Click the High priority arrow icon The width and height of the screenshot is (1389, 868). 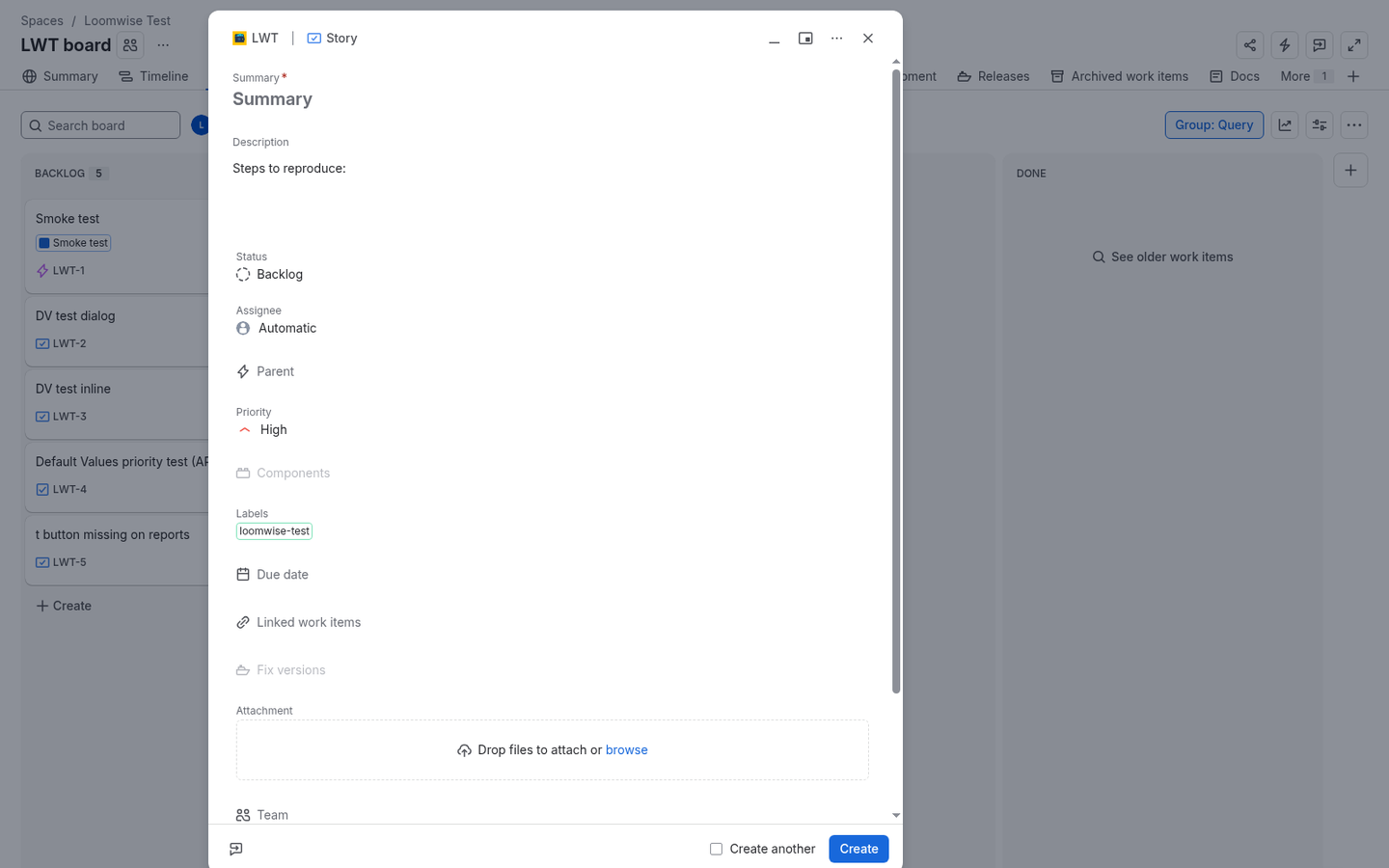point(245,430)
